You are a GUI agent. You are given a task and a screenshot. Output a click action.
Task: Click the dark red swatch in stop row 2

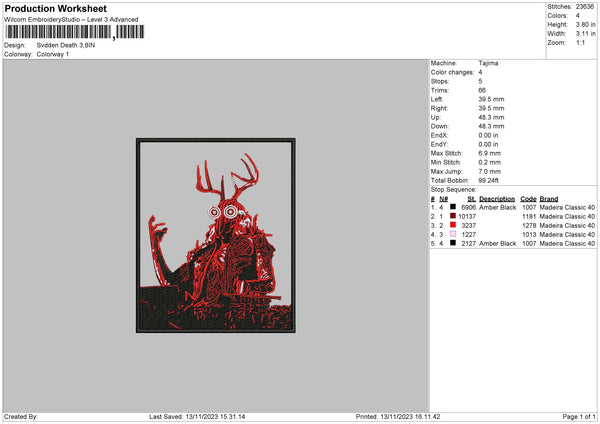[x=454, y=216]
